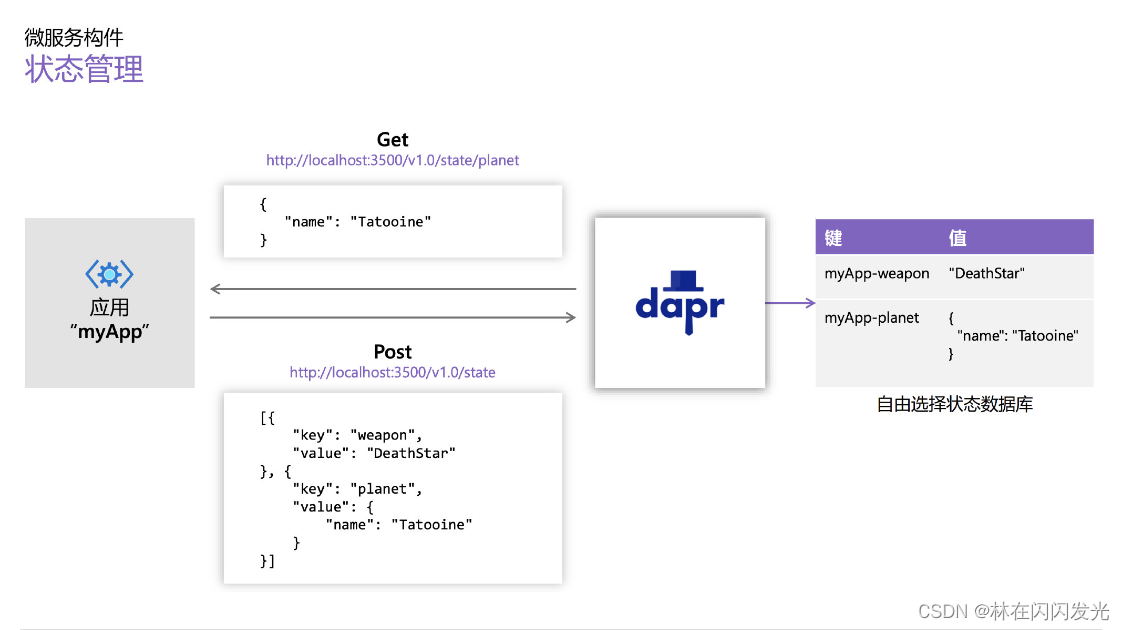Click the Post request JSON code box
The width and height of the screenshot is (1125, 630).
pos(392,487)
